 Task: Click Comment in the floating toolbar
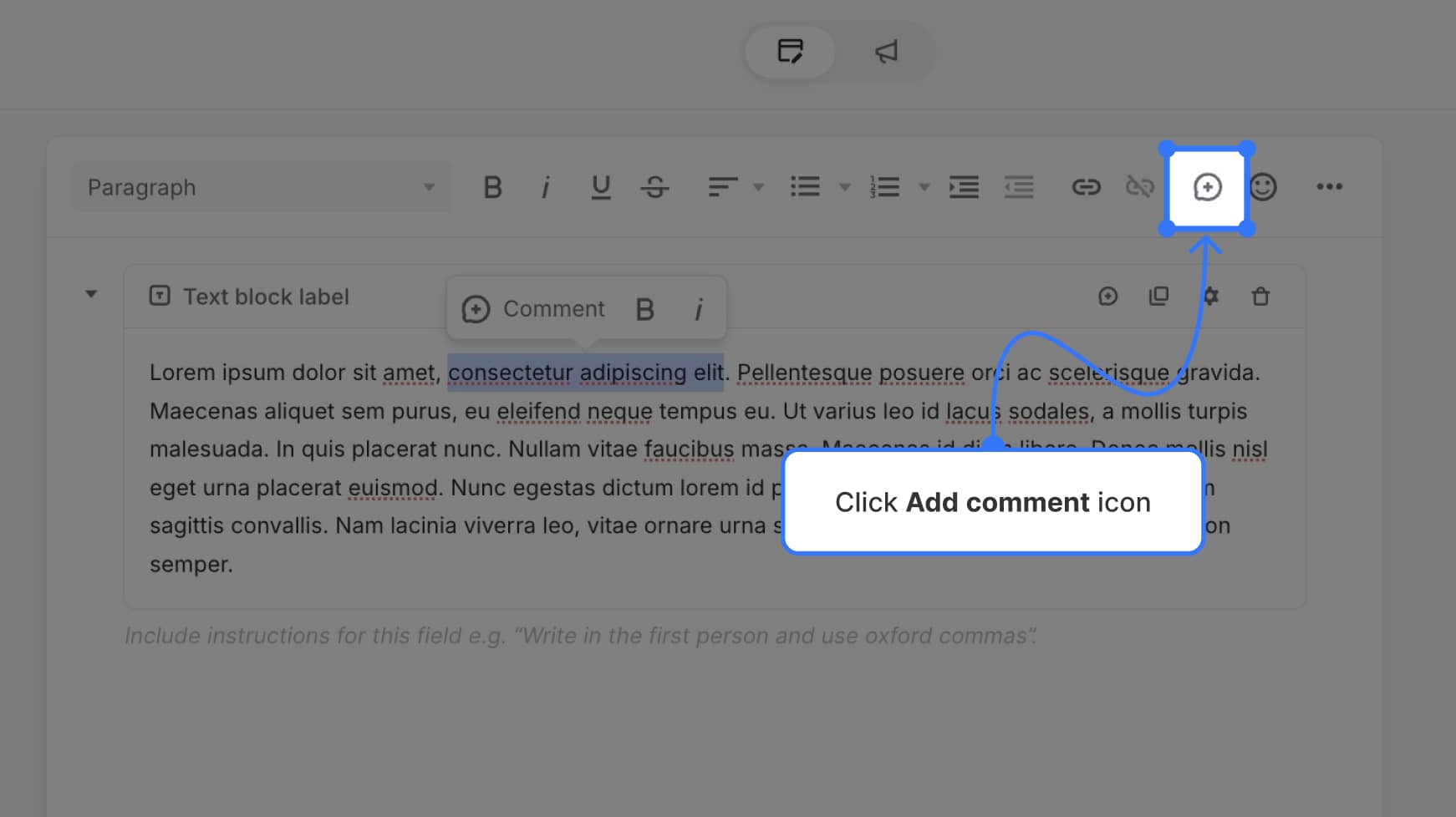coord(533,309)
